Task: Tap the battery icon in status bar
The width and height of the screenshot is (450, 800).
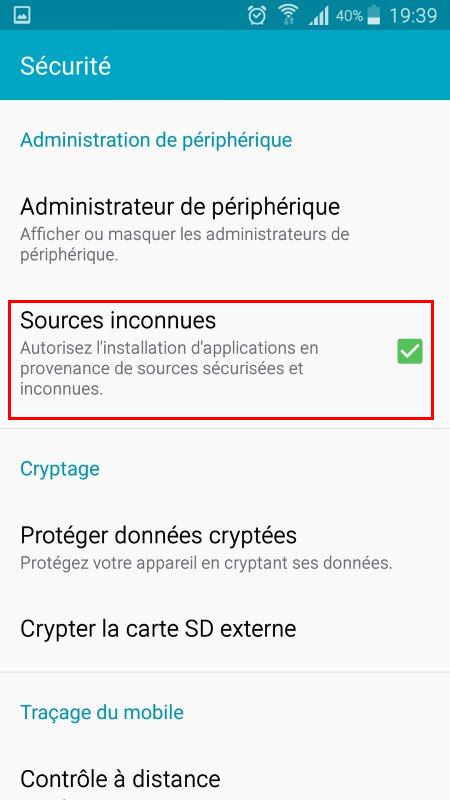Action: point(374,15)
